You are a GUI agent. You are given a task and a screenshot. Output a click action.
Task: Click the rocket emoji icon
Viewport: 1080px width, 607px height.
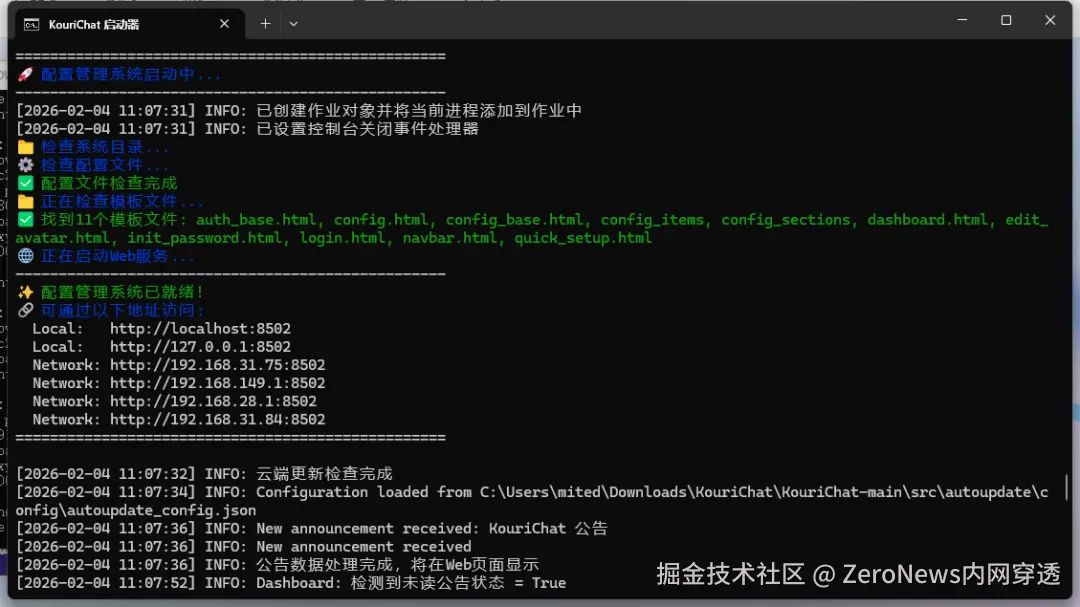pyautogui.click(x=25, y=74)
